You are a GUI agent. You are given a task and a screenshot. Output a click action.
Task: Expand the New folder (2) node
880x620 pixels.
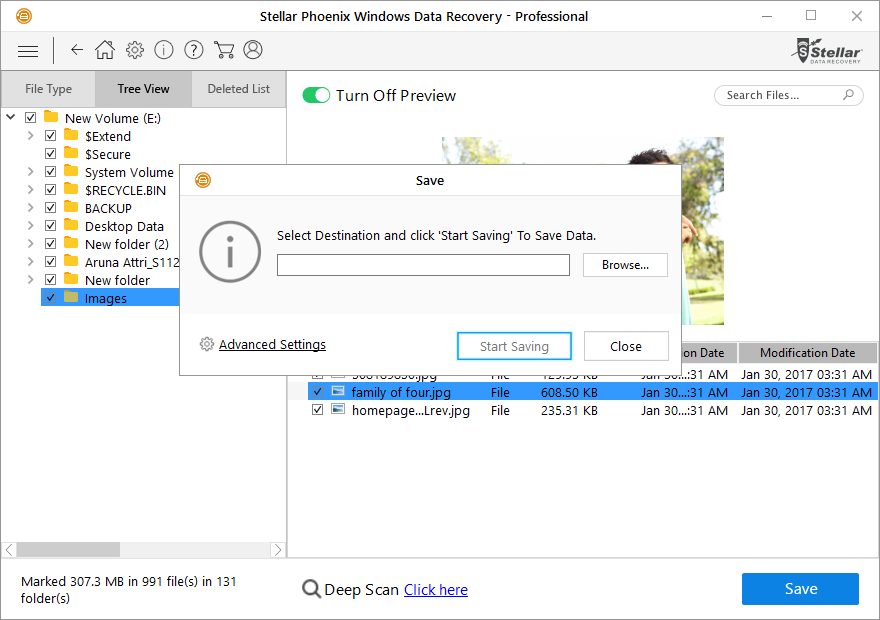pyautogui.click(x=31, y=244)
